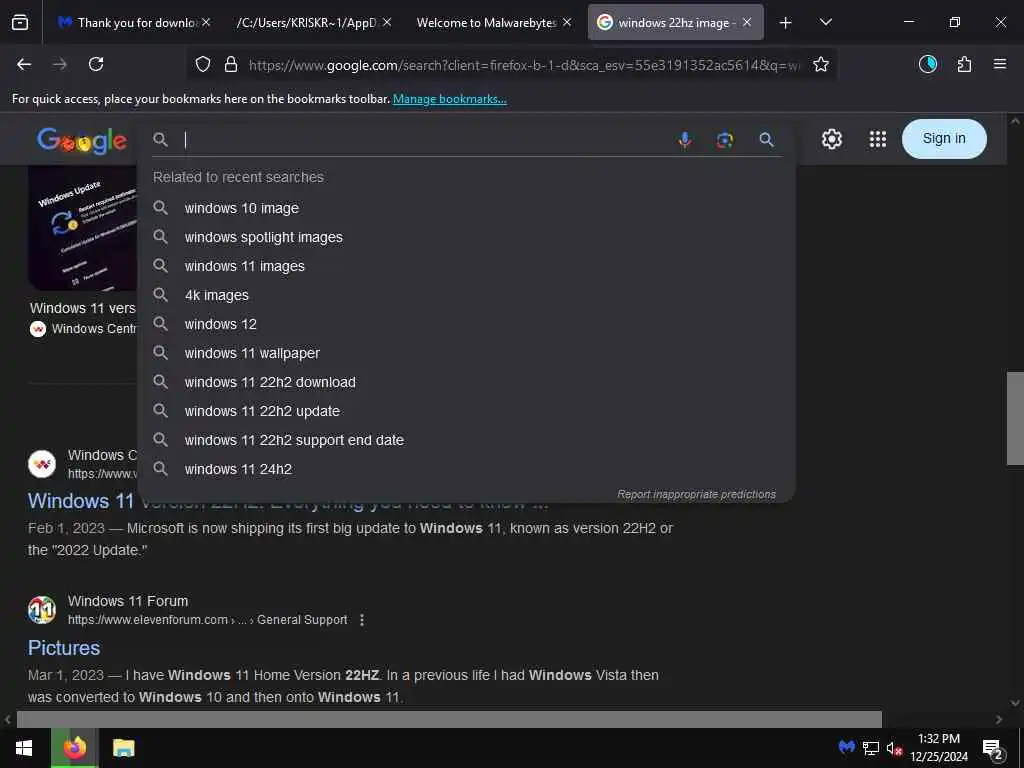Choose suggestion 'windows 11 wallpaper'
The width and height of the screenshot is (1024, 768).
pyautogui.click(x=466, y=353)
